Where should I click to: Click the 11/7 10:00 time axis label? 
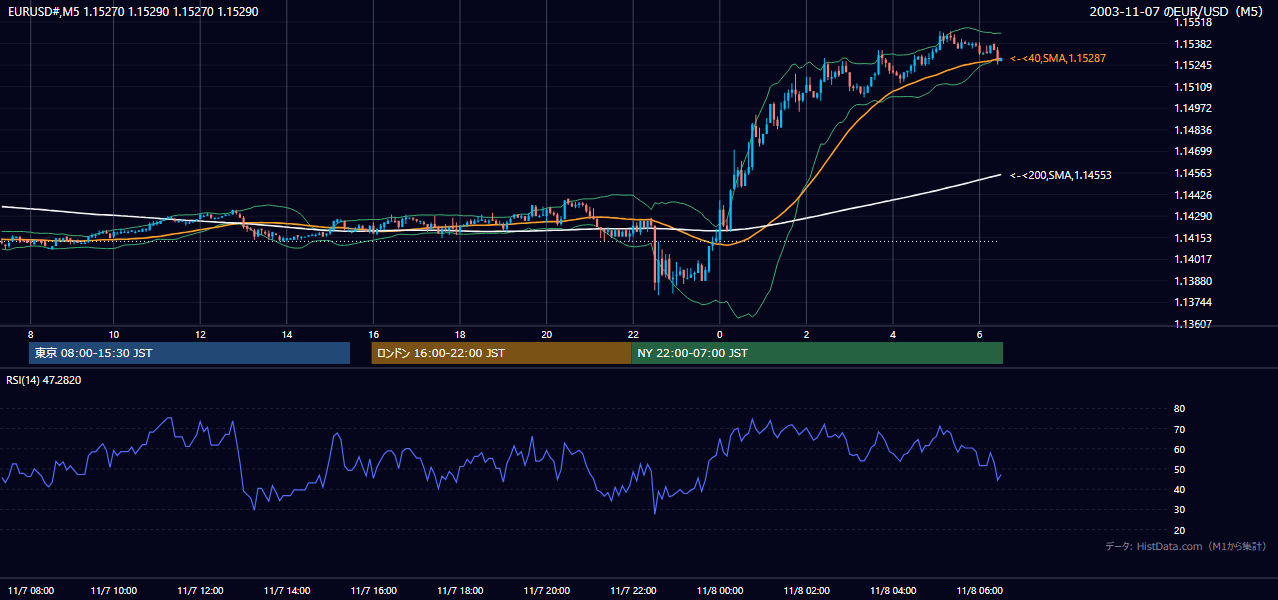point(114,590)
